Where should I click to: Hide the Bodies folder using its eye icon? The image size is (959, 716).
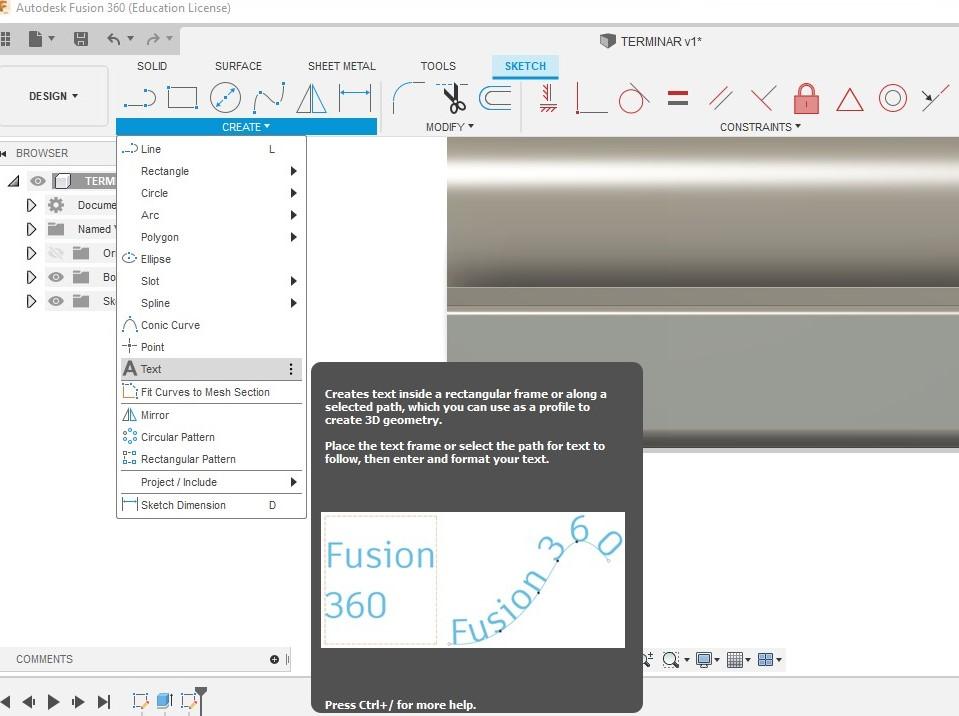56,277
